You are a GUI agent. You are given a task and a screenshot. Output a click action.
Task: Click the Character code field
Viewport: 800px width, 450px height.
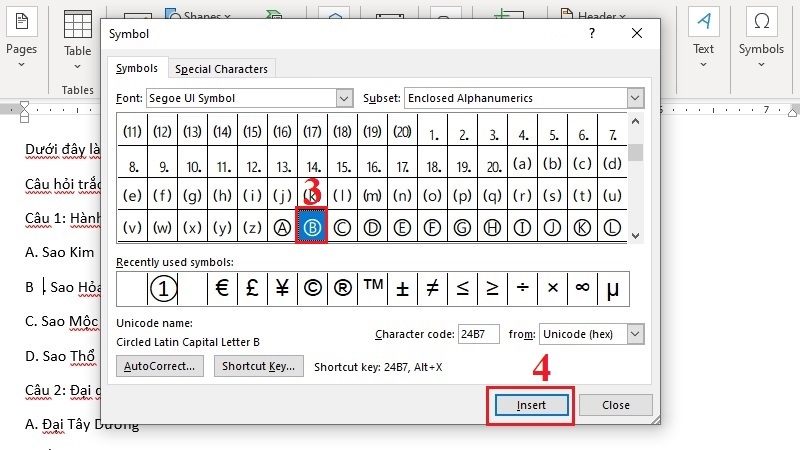point(478,334)
